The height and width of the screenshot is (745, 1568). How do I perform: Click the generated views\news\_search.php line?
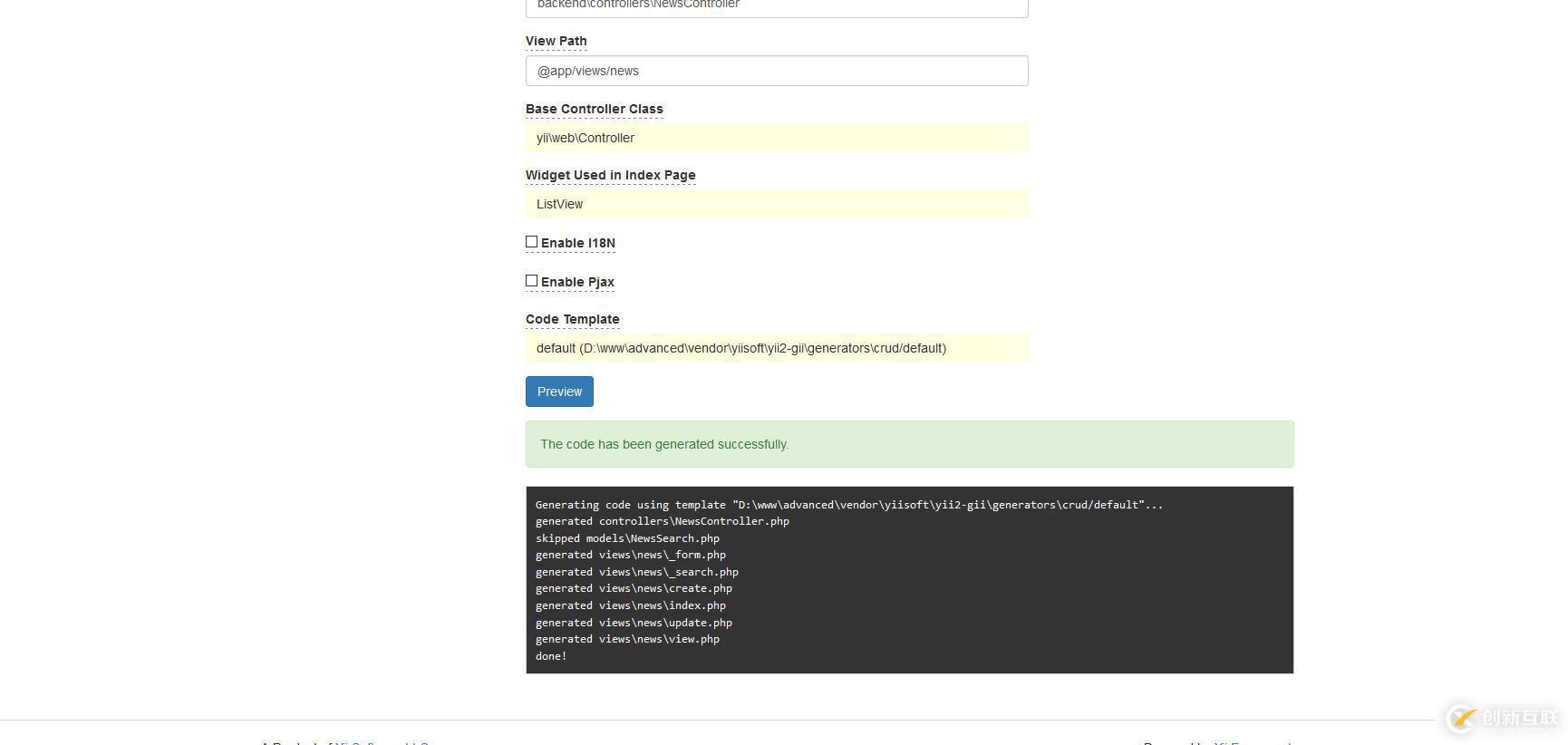coord(636,572)
